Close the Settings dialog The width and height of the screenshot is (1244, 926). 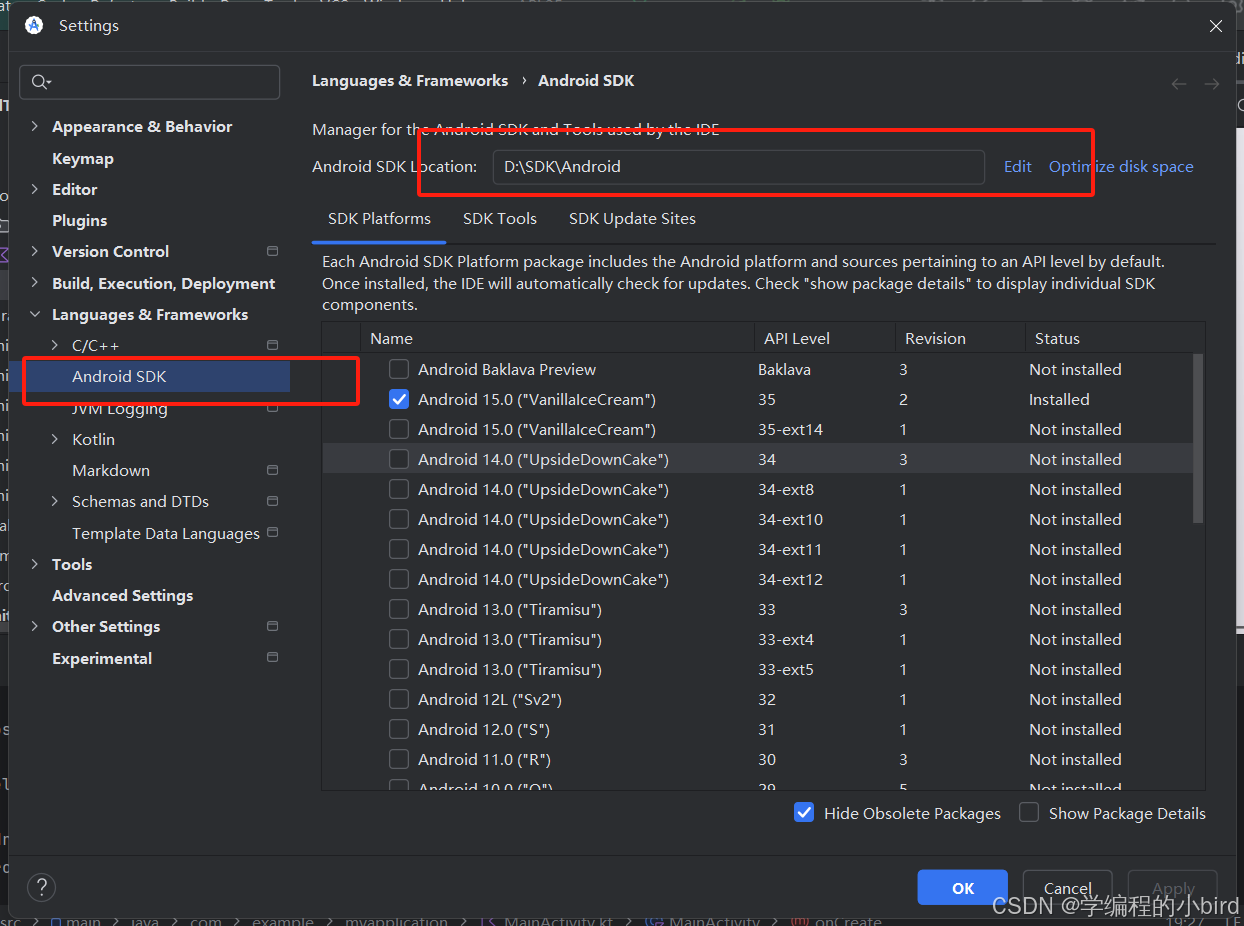click(x=1216, y=27)
